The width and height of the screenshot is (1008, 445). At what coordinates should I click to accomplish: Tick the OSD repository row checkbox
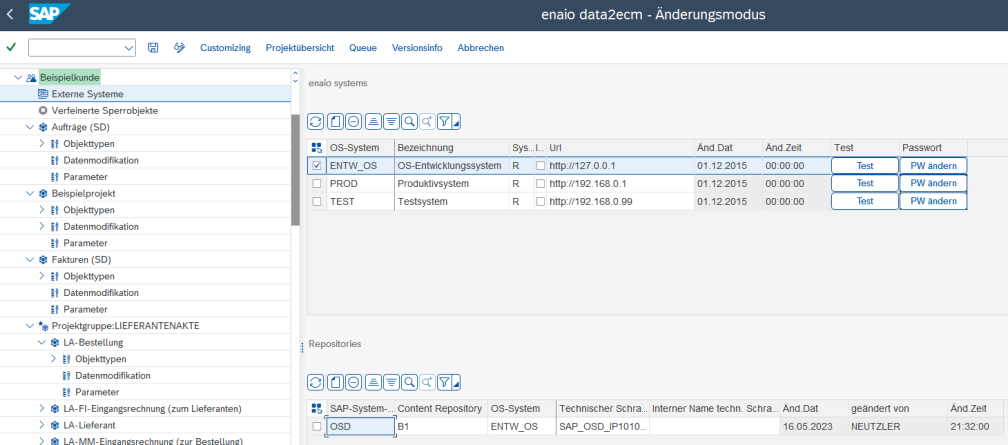click(317, 426)
